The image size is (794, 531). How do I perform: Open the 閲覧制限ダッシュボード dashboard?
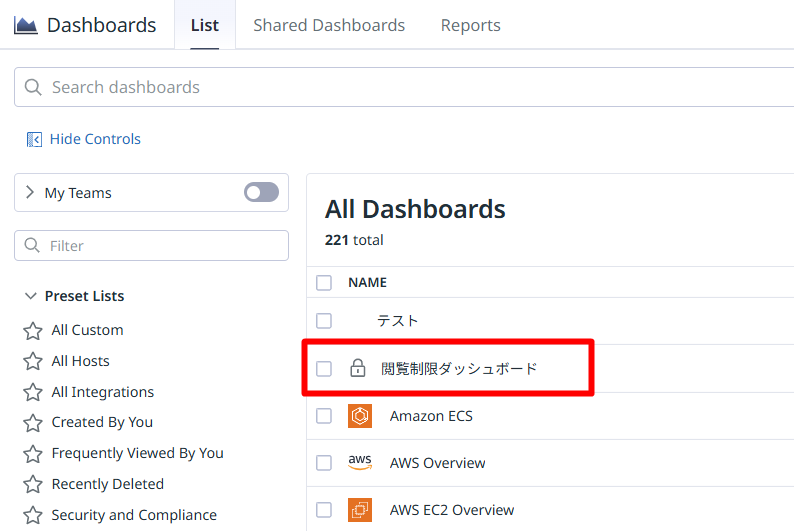(x=459, y=369)
